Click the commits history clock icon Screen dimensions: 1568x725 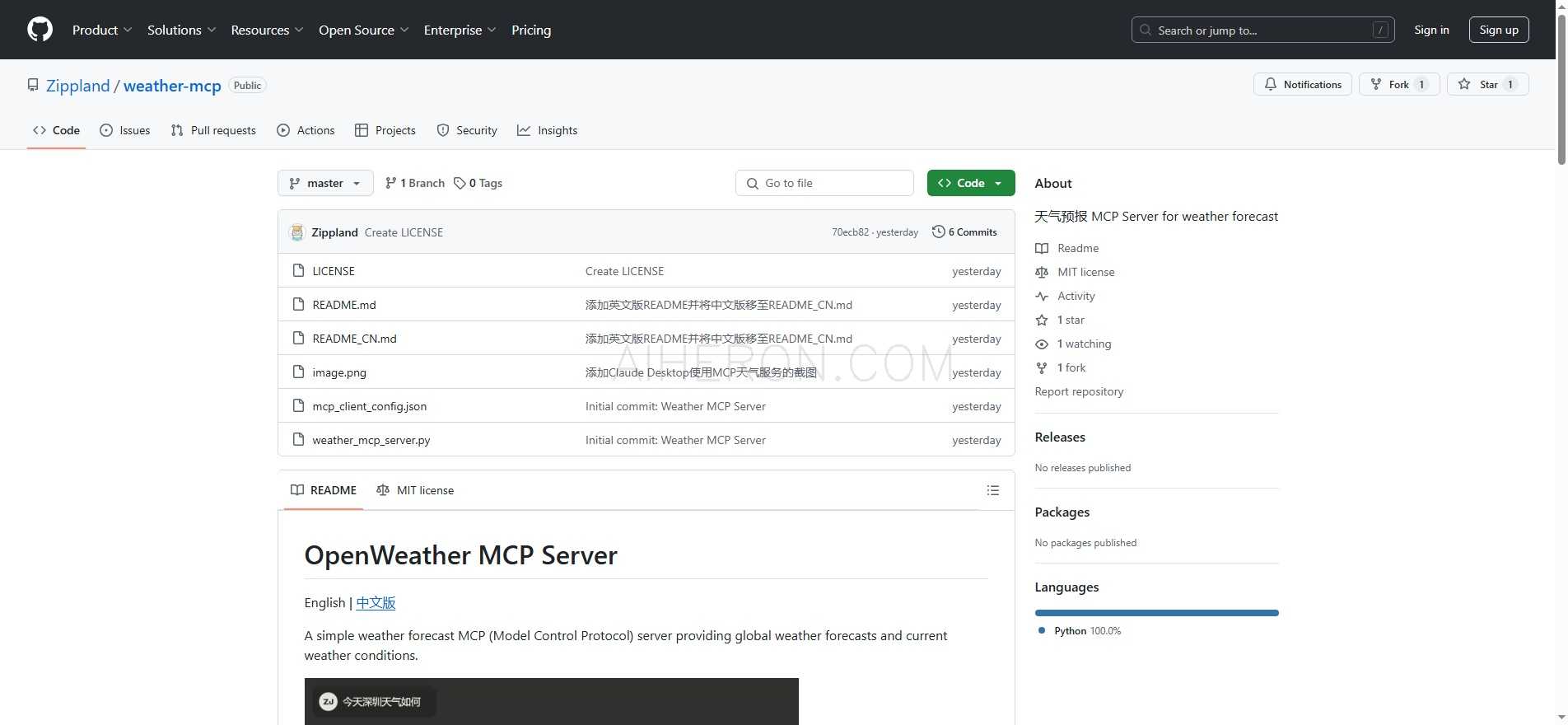(x=938, y=232)
